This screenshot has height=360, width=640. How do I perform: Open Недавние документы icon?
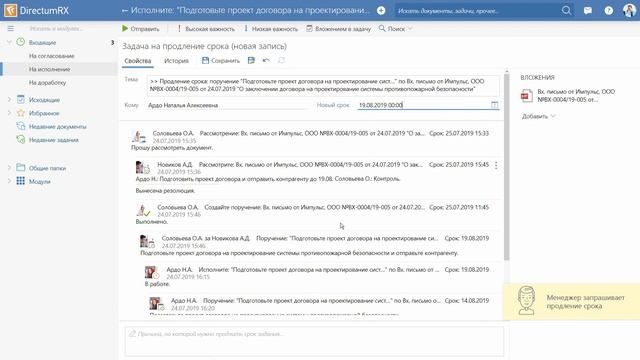pyautogui.click(x=21, y=126)
